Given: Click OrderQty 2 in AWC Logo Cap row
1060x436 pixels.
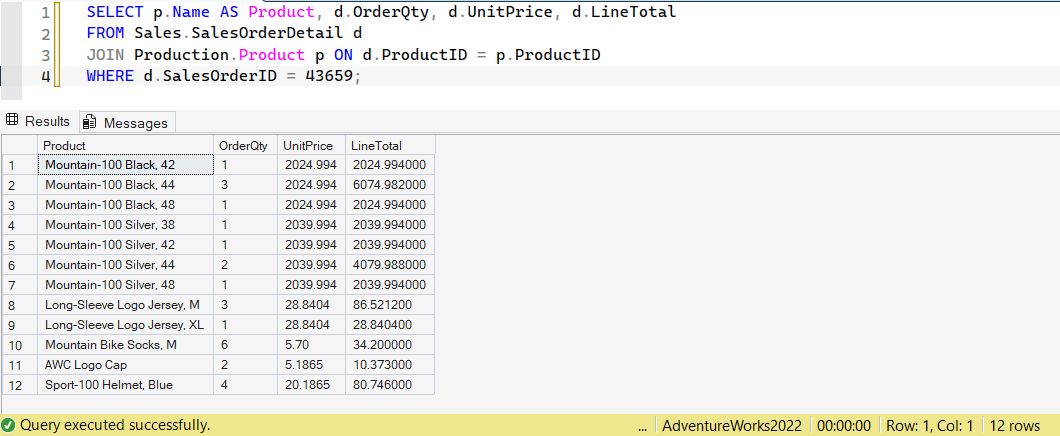Looking at the screenshot, I should (245, 365).
